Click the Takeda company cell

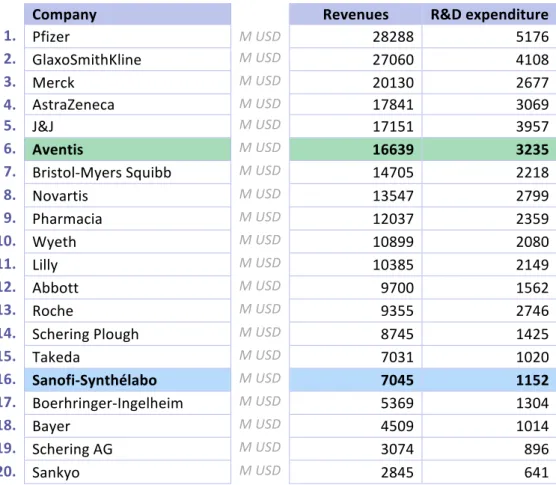click(x=128, y=357)
